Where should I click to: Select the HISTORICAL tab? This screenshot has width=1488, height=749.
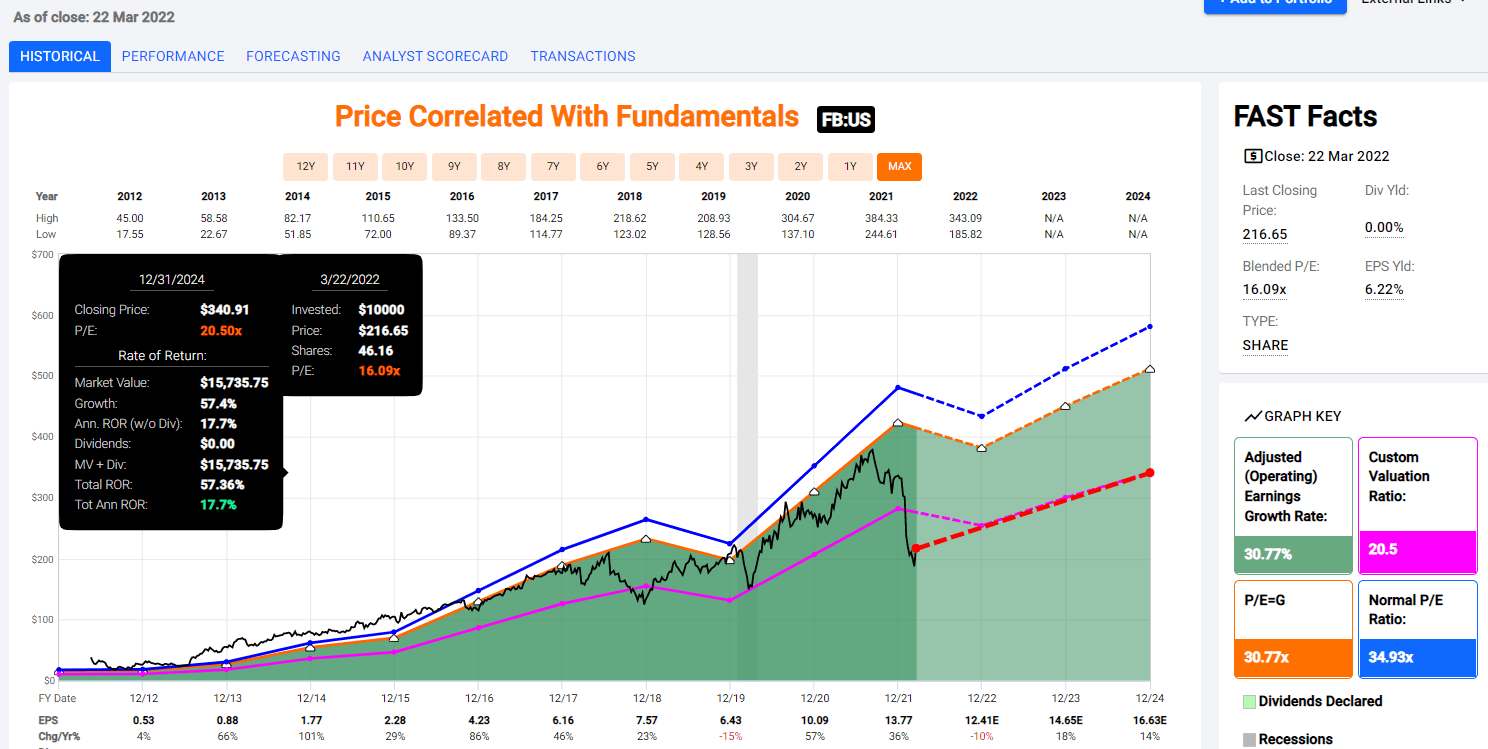(60, 56)
